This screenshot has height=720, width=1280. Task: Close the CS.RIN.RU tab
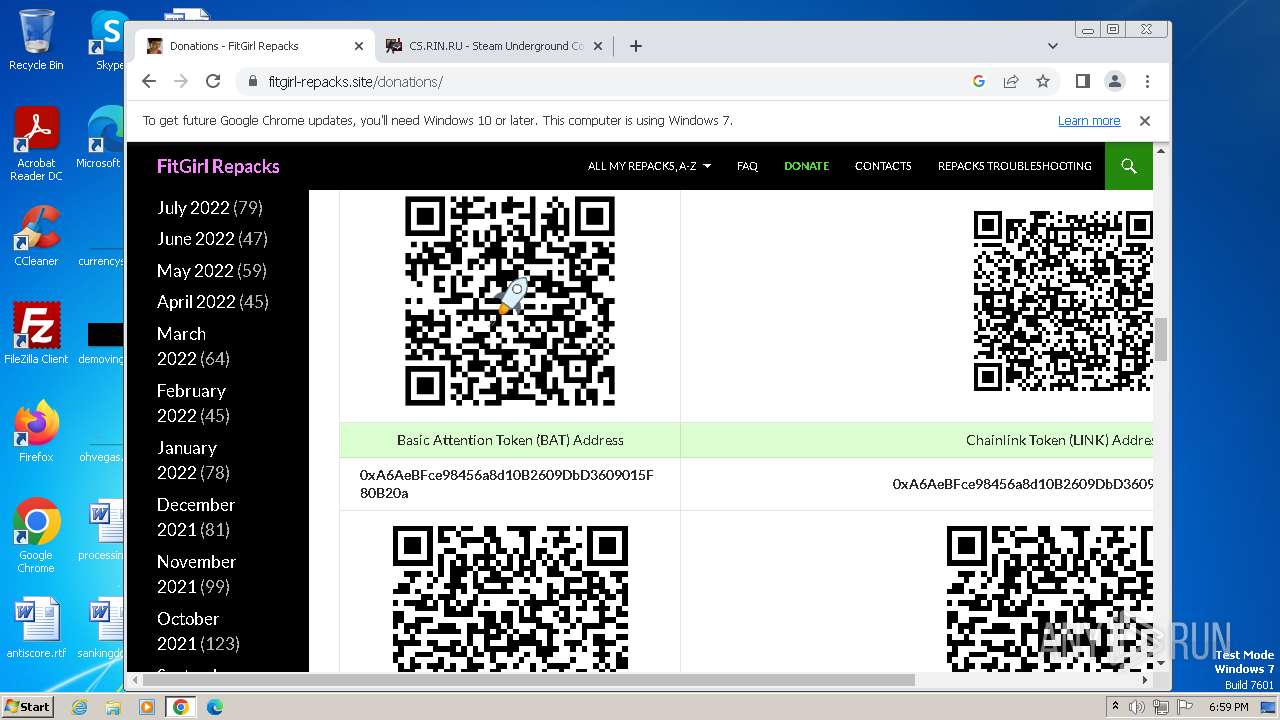[x=598, y=46]
